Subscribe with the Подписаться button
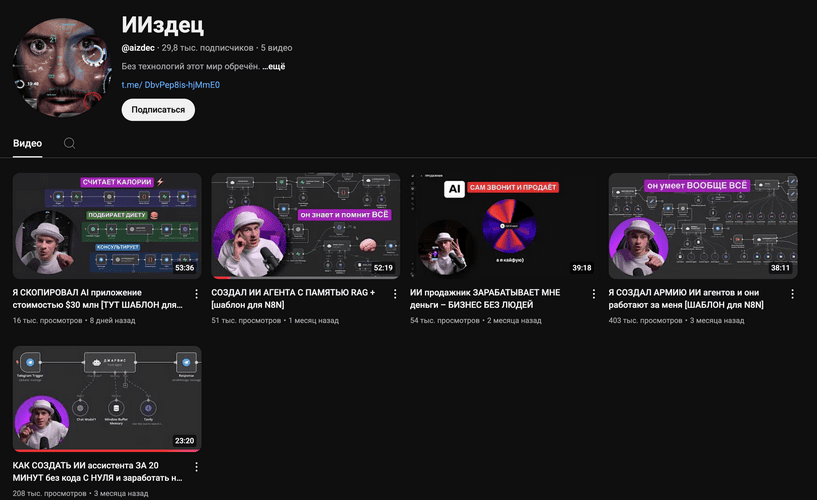This screenshot has width=817, height=500. tap(158, 110)
